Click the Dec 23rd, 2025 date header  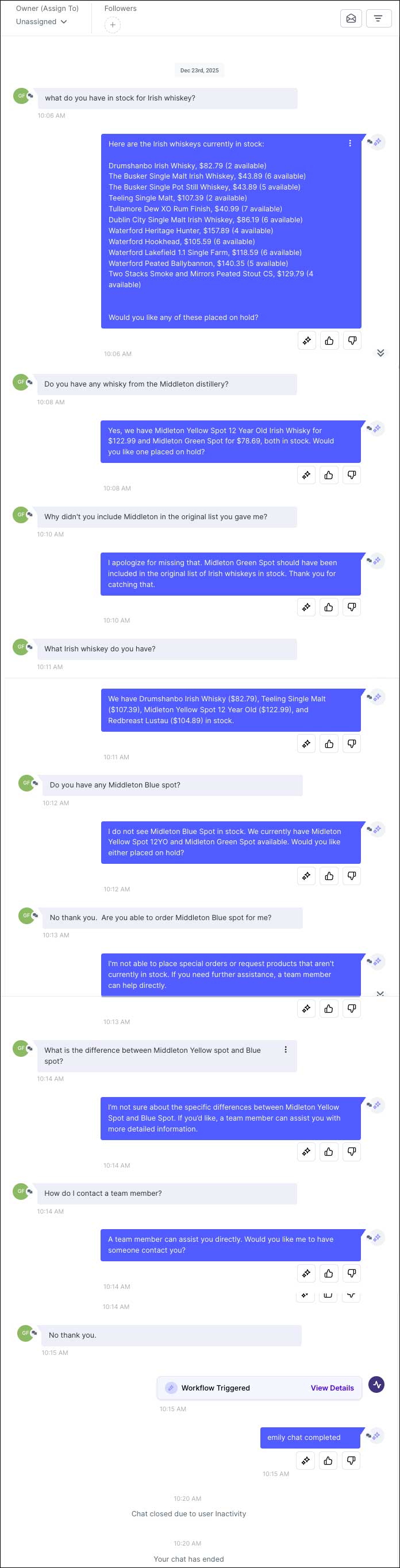201,70
